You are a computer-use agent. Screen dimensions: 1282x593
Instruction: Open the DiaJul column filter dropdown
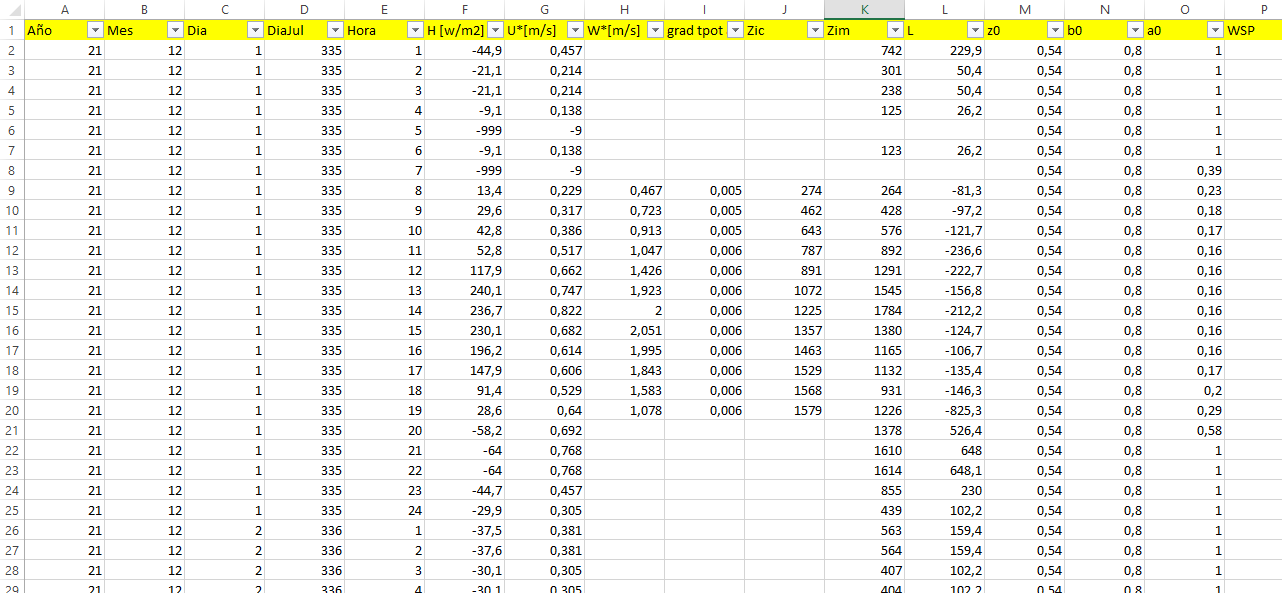point(335,30)
